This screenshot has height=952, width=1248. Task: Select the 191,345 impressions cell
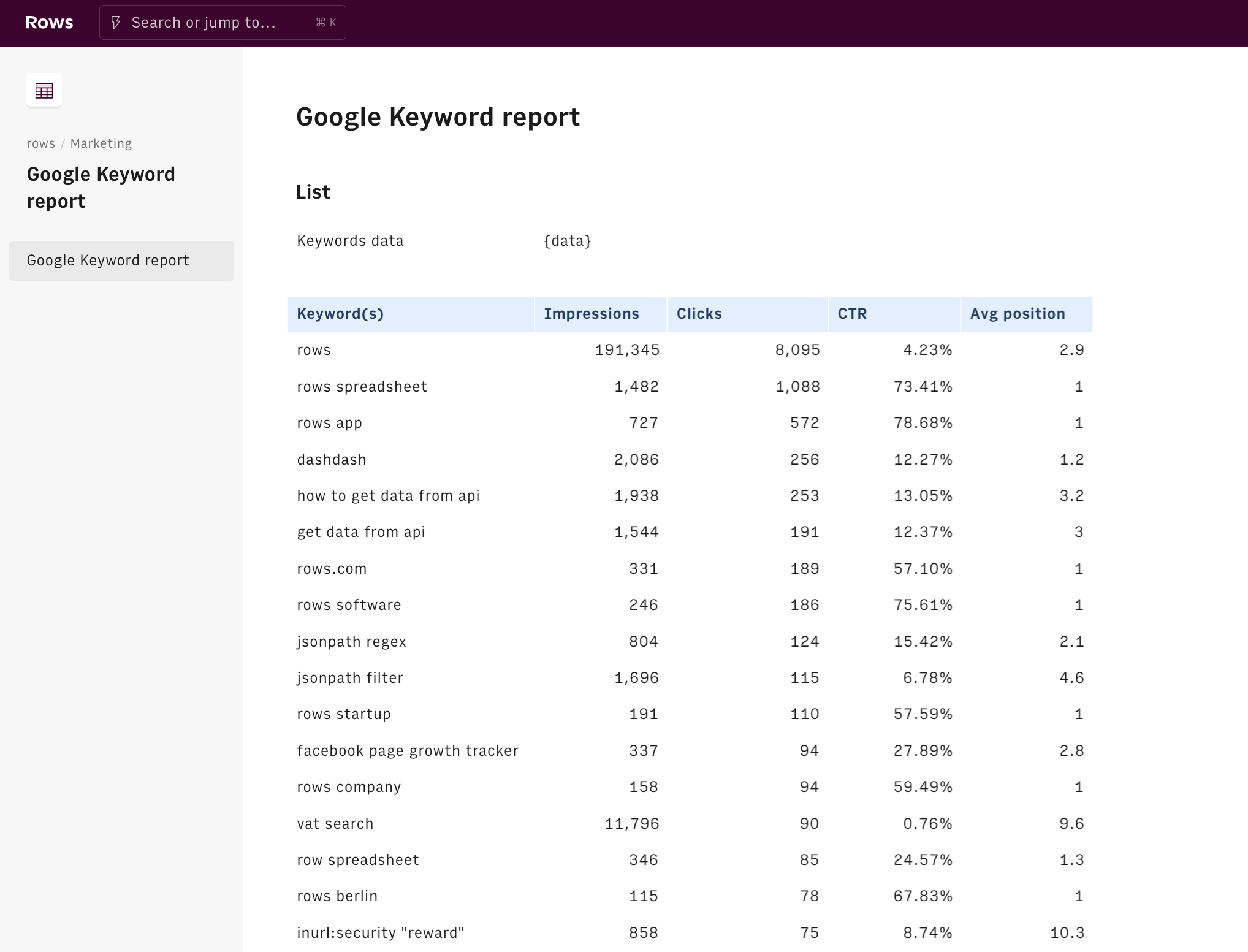click(x=626, y=350)
